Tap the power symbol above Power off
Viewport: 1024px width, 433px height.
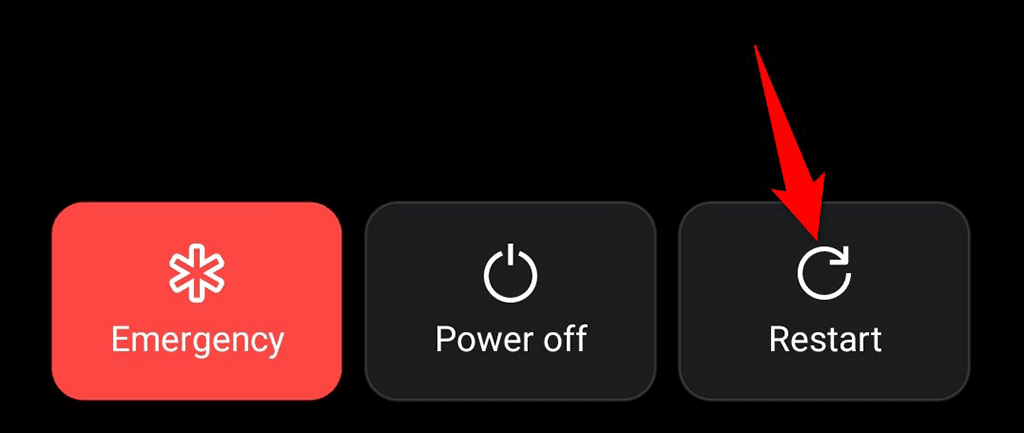point(511,273)
